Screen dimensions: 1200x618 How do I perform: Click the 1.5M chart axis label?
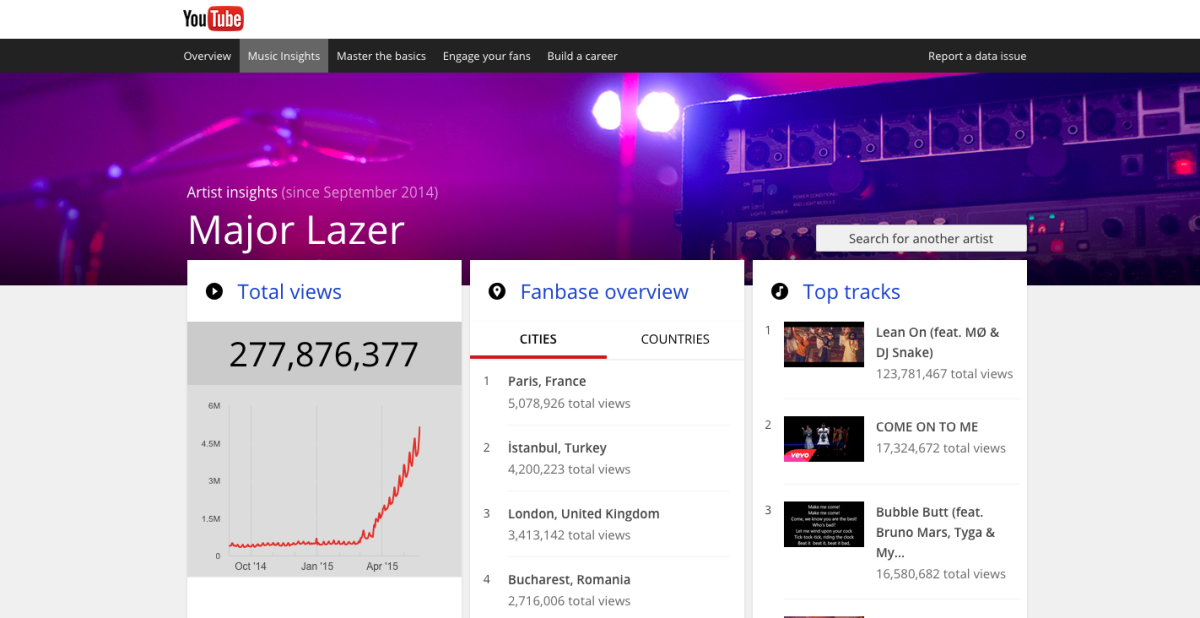[211, 519]
